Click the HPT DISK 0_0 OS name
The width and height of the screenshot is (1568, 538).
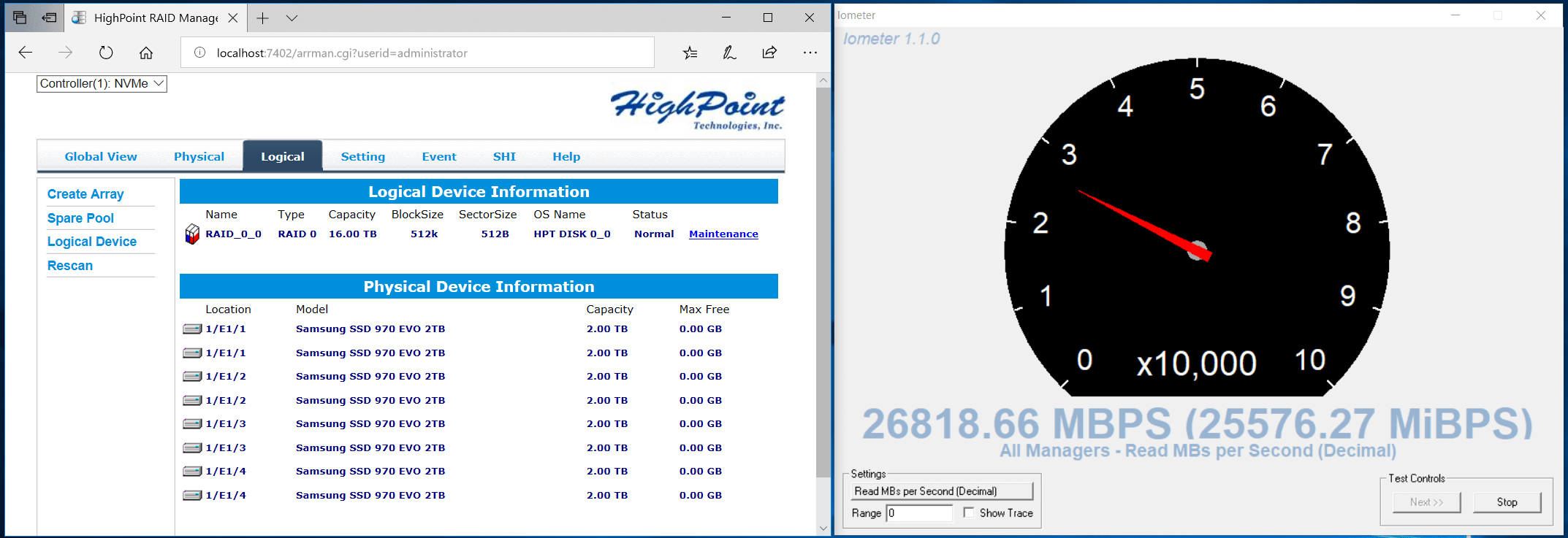(x=572, y=234)
